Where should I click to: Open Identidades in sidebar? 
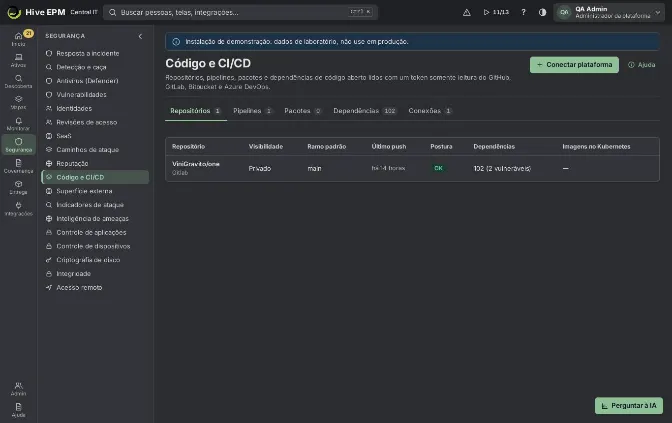click(95, 108)
